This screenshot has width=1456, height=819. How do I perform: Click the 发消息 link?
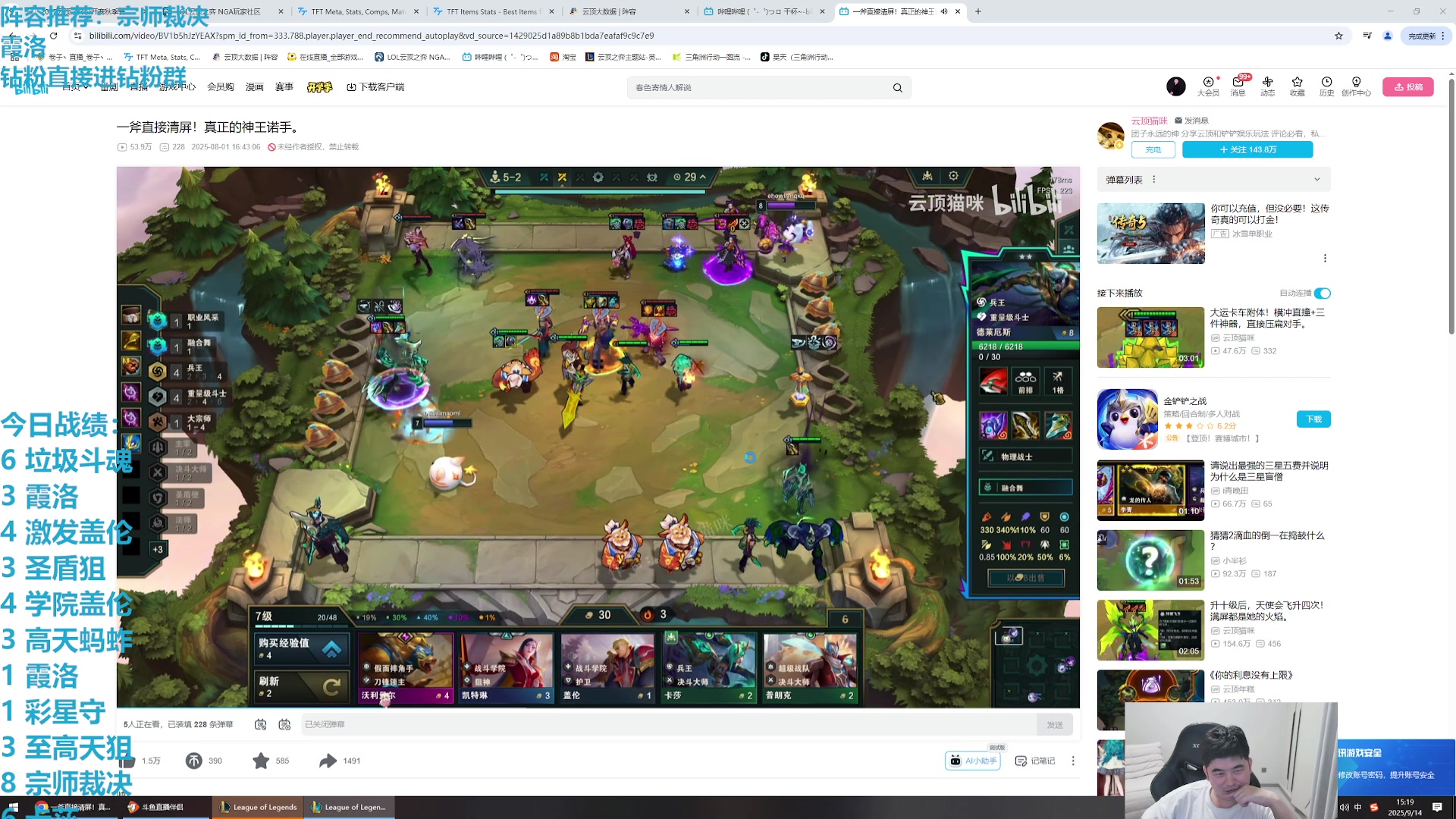1191,121
